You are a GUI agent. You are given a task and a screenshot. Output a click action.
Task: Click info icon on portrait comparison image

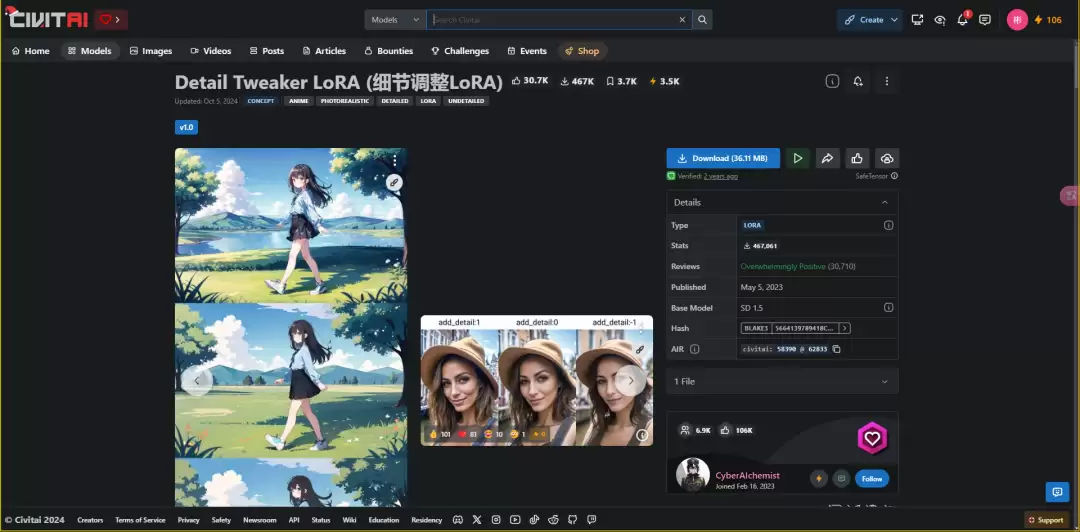click(642, 435)
